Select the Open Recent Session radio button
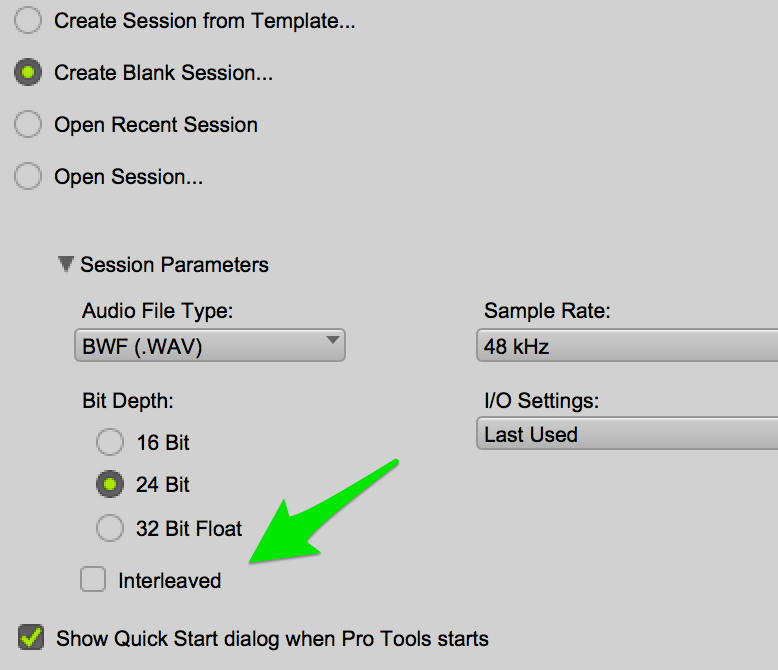Screen dimensions: 778x670 point(28,125)
